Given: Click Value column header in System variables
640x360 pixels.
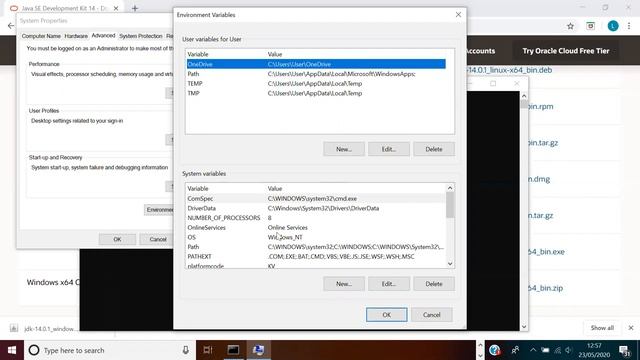Looking at the screenshot, I should [275, 189].
